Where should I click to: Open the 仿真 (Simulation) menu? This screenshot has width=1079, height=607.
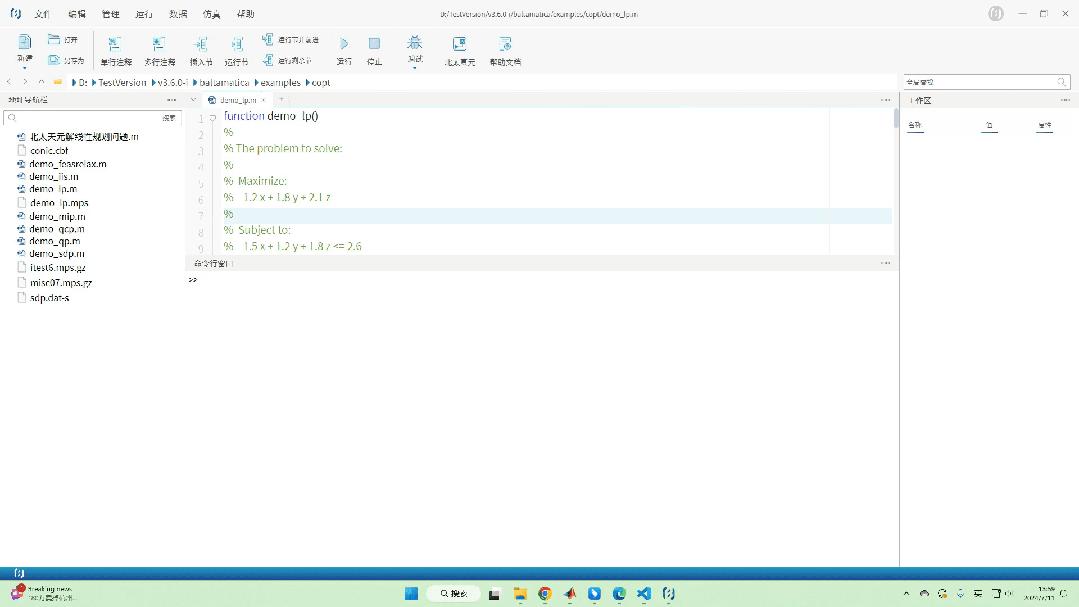coord(211,14)
